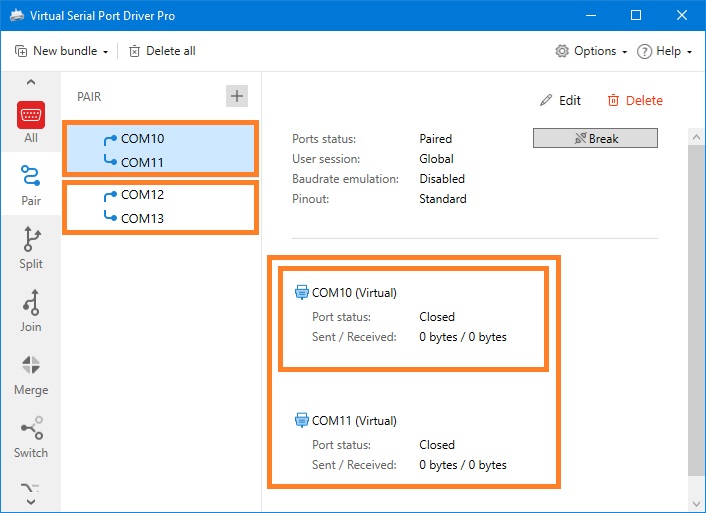706x513 pixels.
Task: Click the Paired ports status value
Action: click(435, 139)
